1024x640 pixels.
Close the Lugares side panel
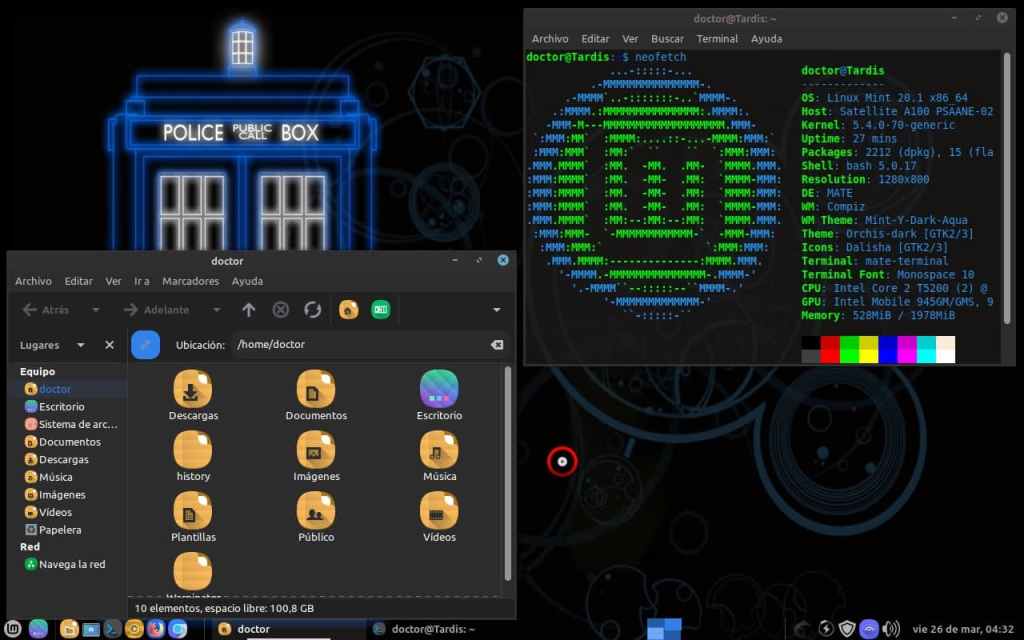coord(109,345)
